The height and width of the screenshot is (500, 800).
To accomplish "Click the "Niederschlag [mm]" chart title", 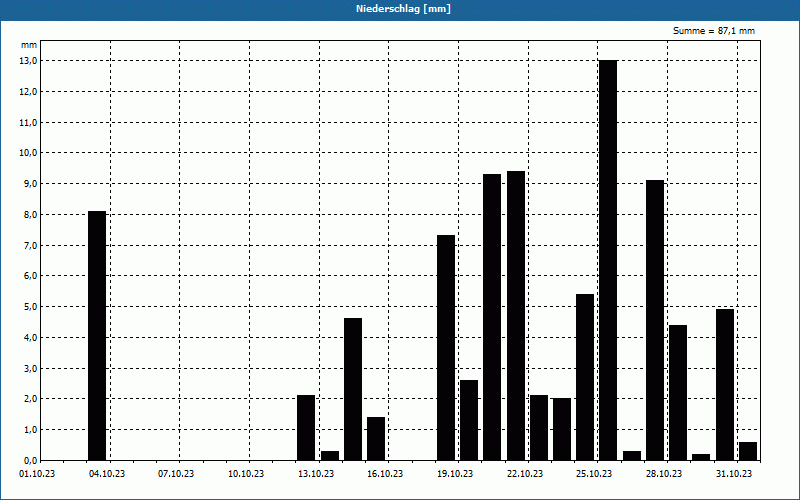I will pos(403,9).
